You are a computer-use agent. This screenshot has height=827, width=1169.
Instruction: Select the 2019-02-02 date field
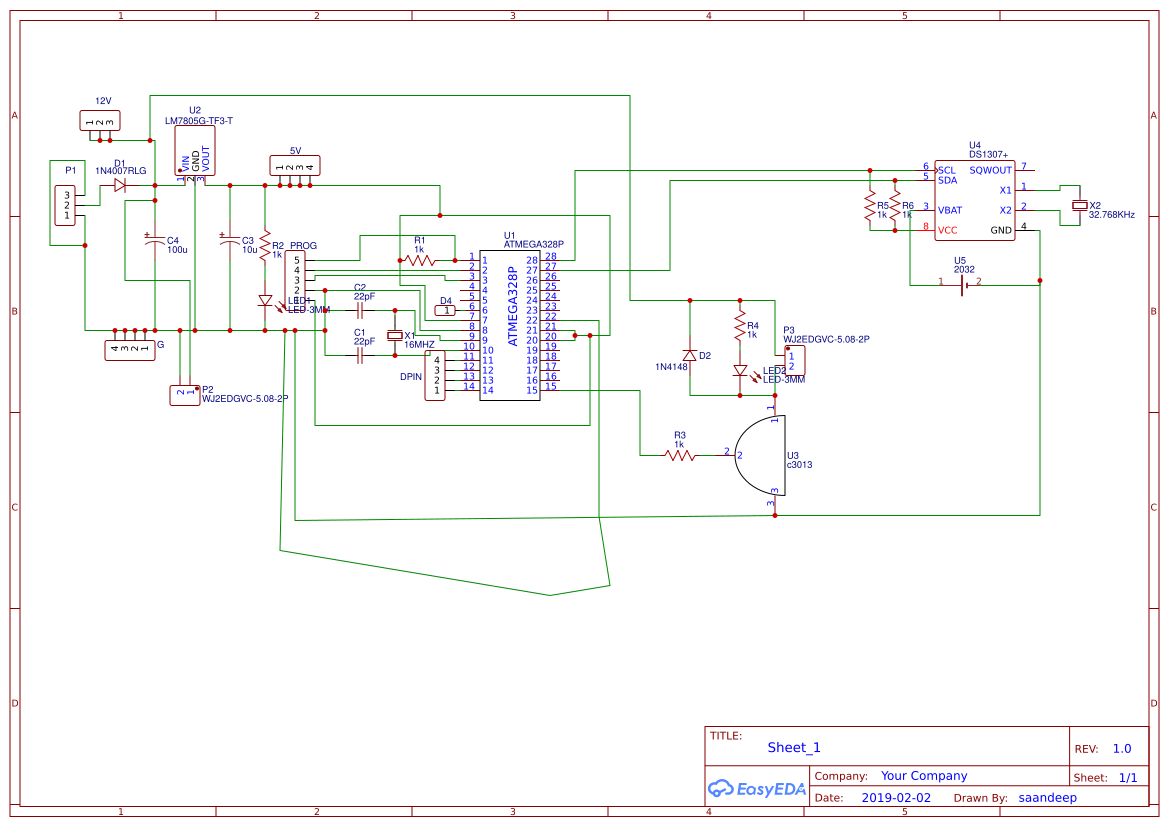point(897,797)
